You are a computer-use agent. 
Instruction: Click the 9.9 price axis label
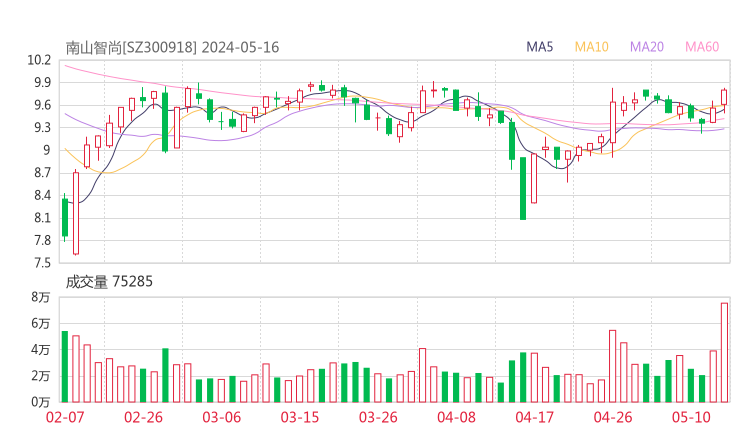coord(42,83)
